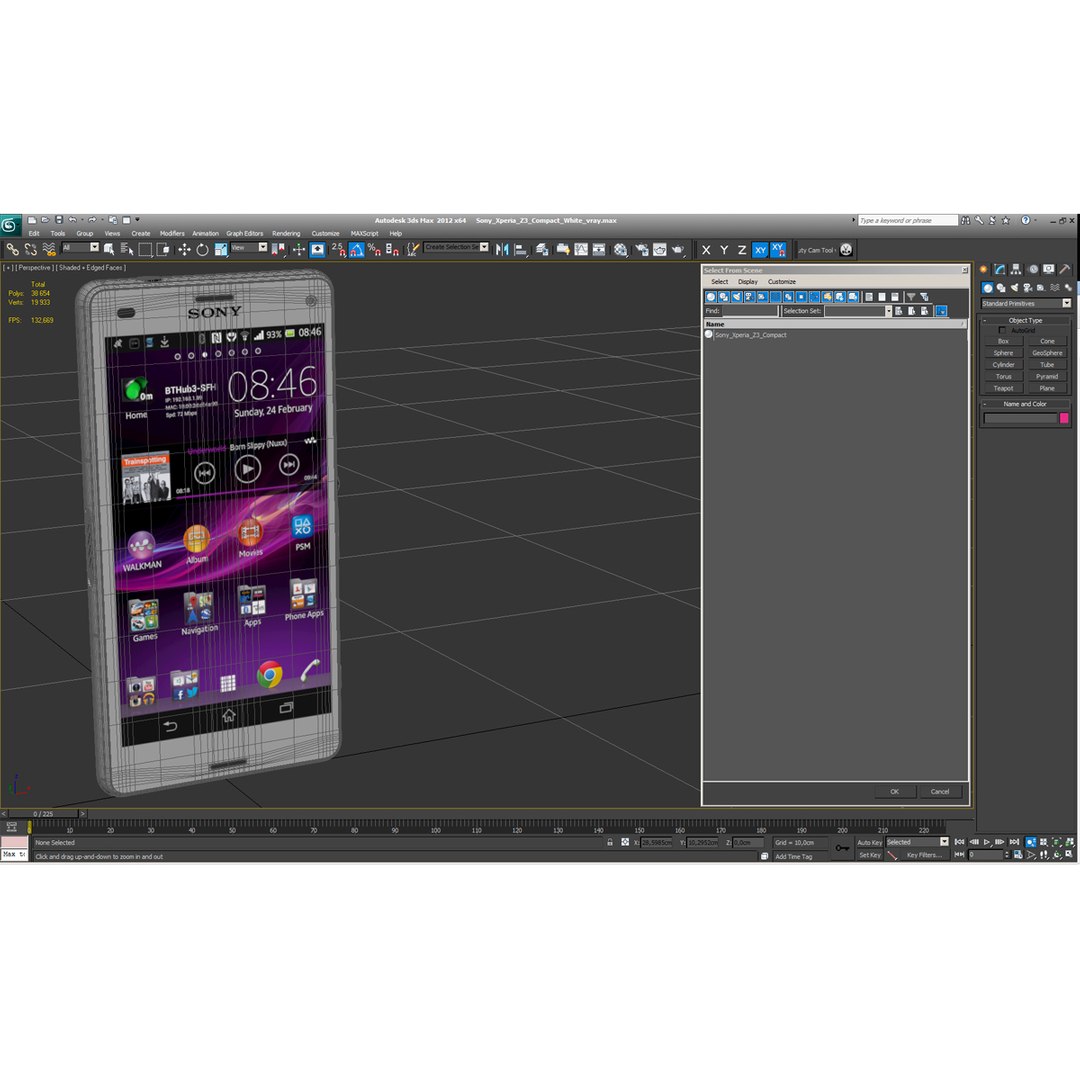Image resolution: width=1080 pixels, height=1080 pixels.
Task: Click OK in Select From Scene dialog
Action: click(x=894, y=791)
